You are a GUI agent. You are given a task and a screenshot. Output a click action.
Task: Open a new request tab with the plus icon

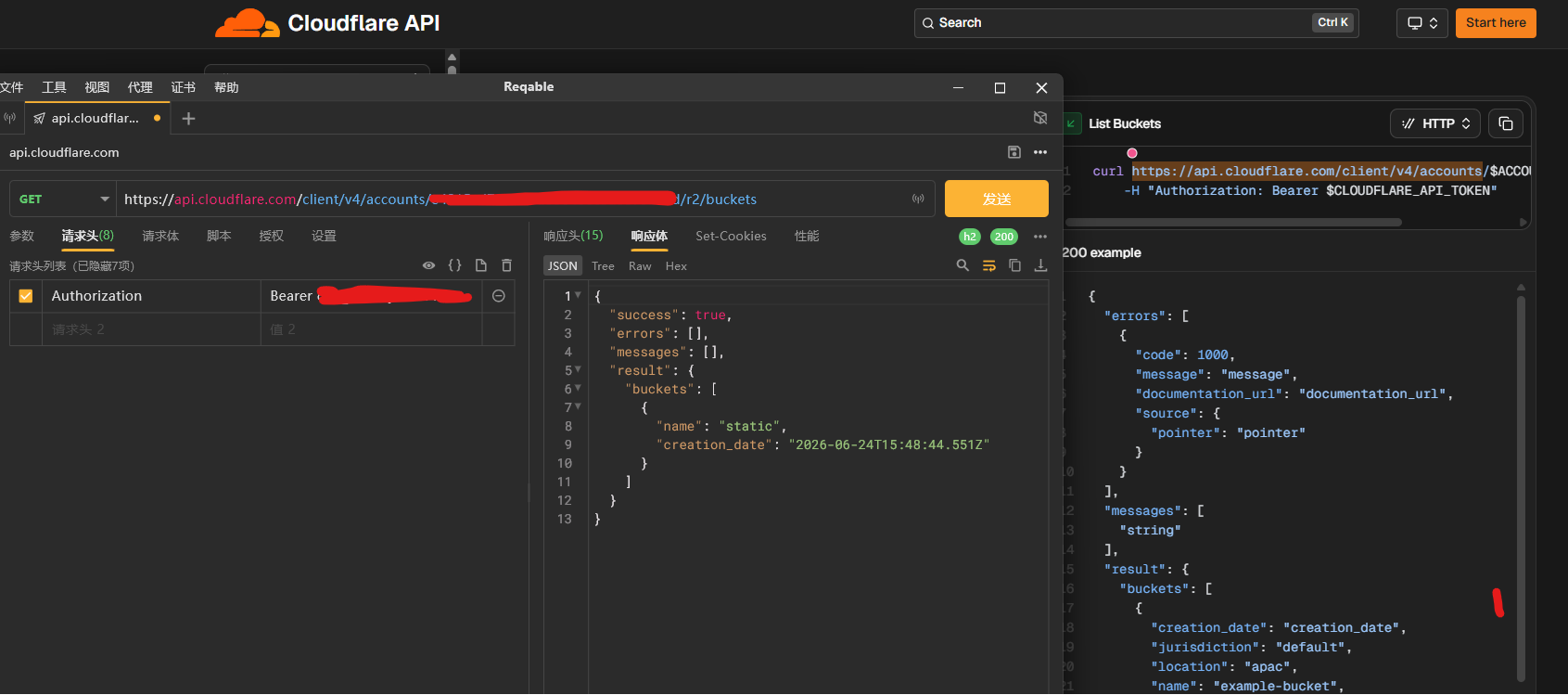[188, 118]
